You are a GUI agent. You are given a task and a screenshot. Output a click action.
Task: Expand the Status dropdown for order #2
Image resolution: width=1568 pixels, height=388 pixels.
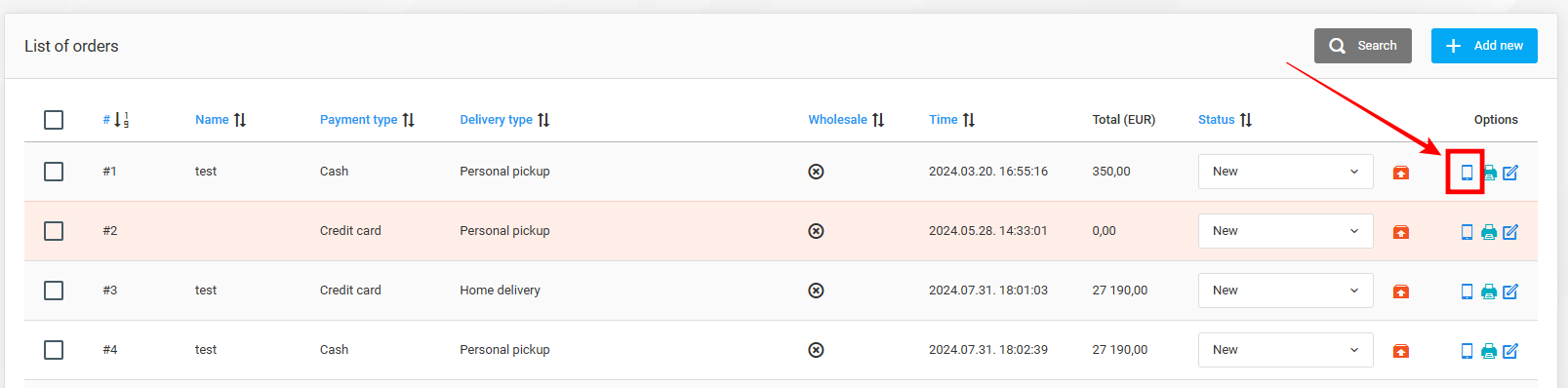coord(1286,231)
